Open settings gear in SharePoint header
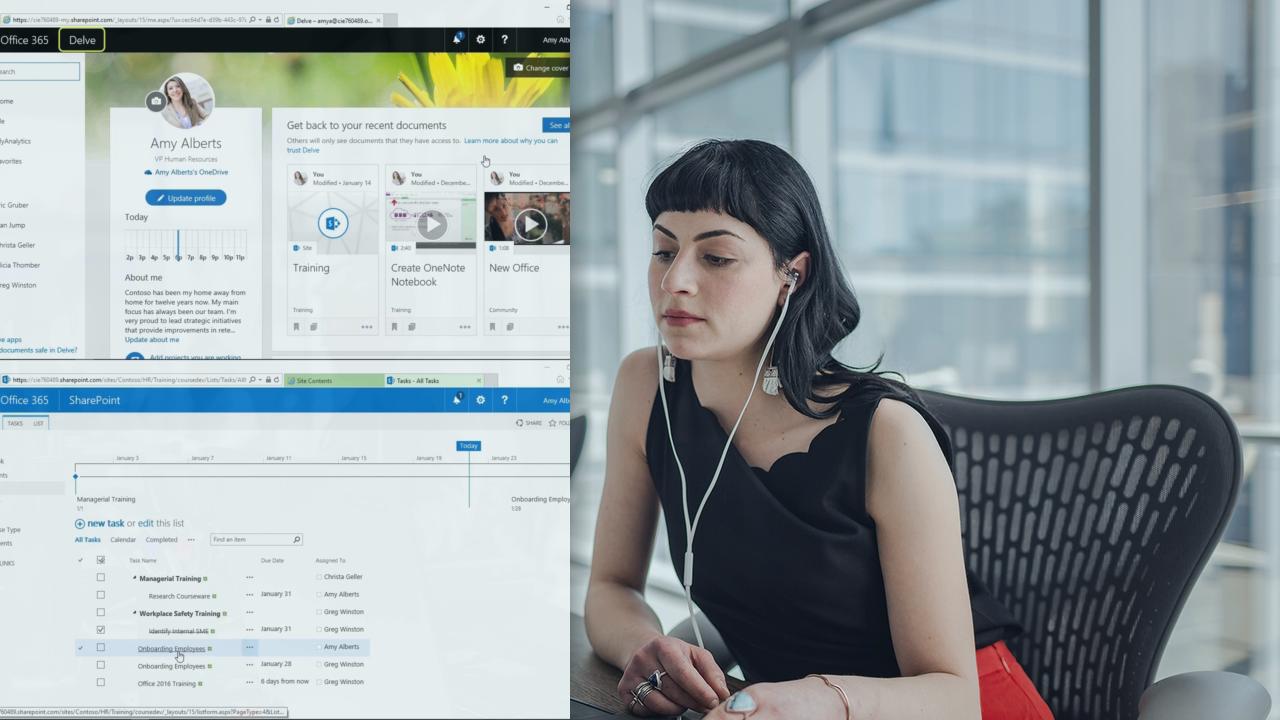Screen dimensions: 1280x720 coord(481,400)
